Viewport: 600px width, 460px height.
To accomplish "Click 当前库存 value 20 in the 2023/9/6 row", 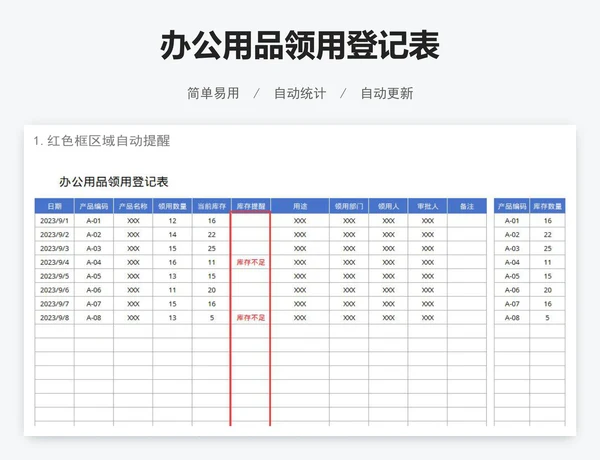I will 212,290.
